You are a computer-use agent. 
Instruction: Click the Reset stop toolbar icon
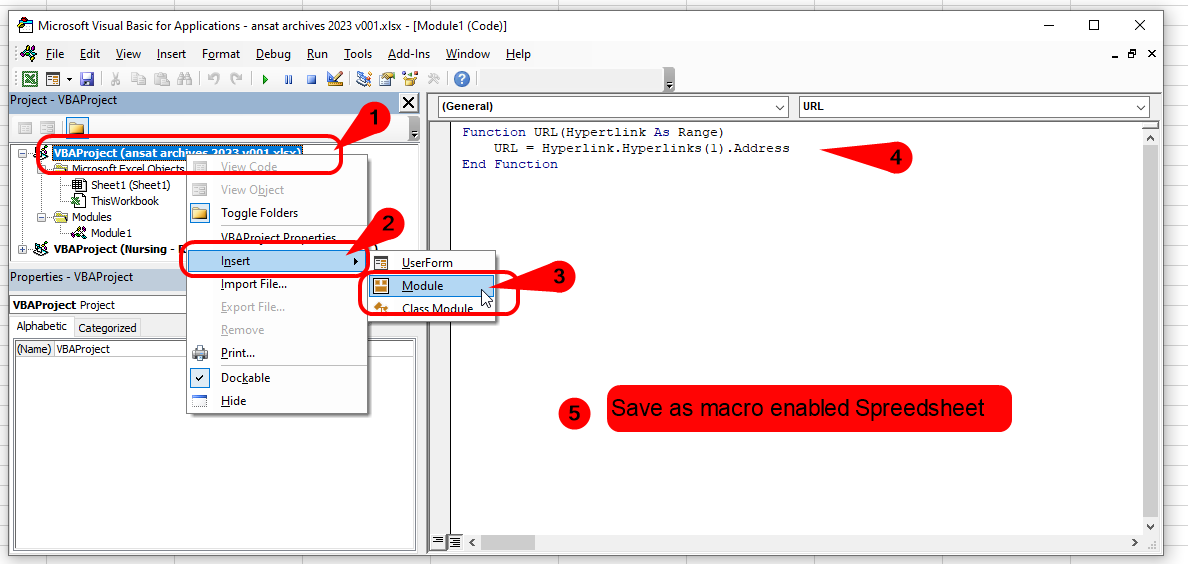click(x=311, y=79)
